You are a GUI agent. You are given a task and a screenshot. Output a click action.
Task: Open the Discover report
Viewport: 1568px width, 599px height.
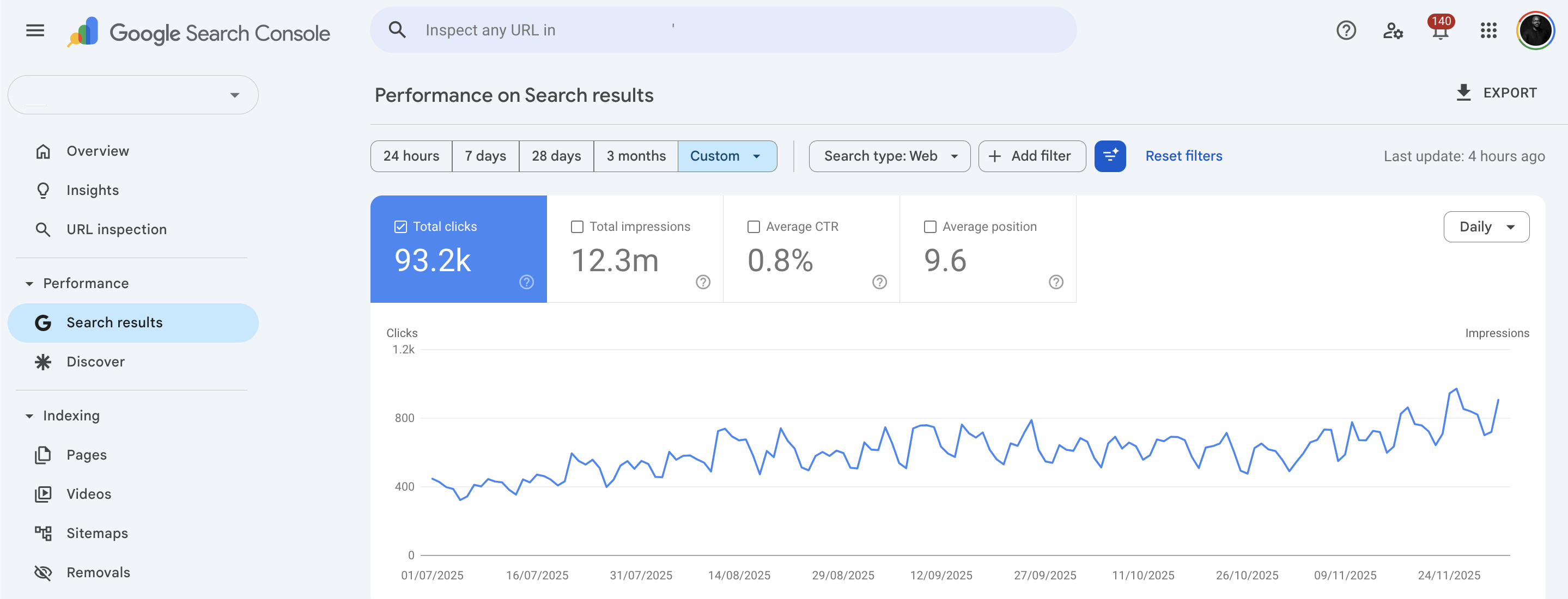[x=96, y=361]
